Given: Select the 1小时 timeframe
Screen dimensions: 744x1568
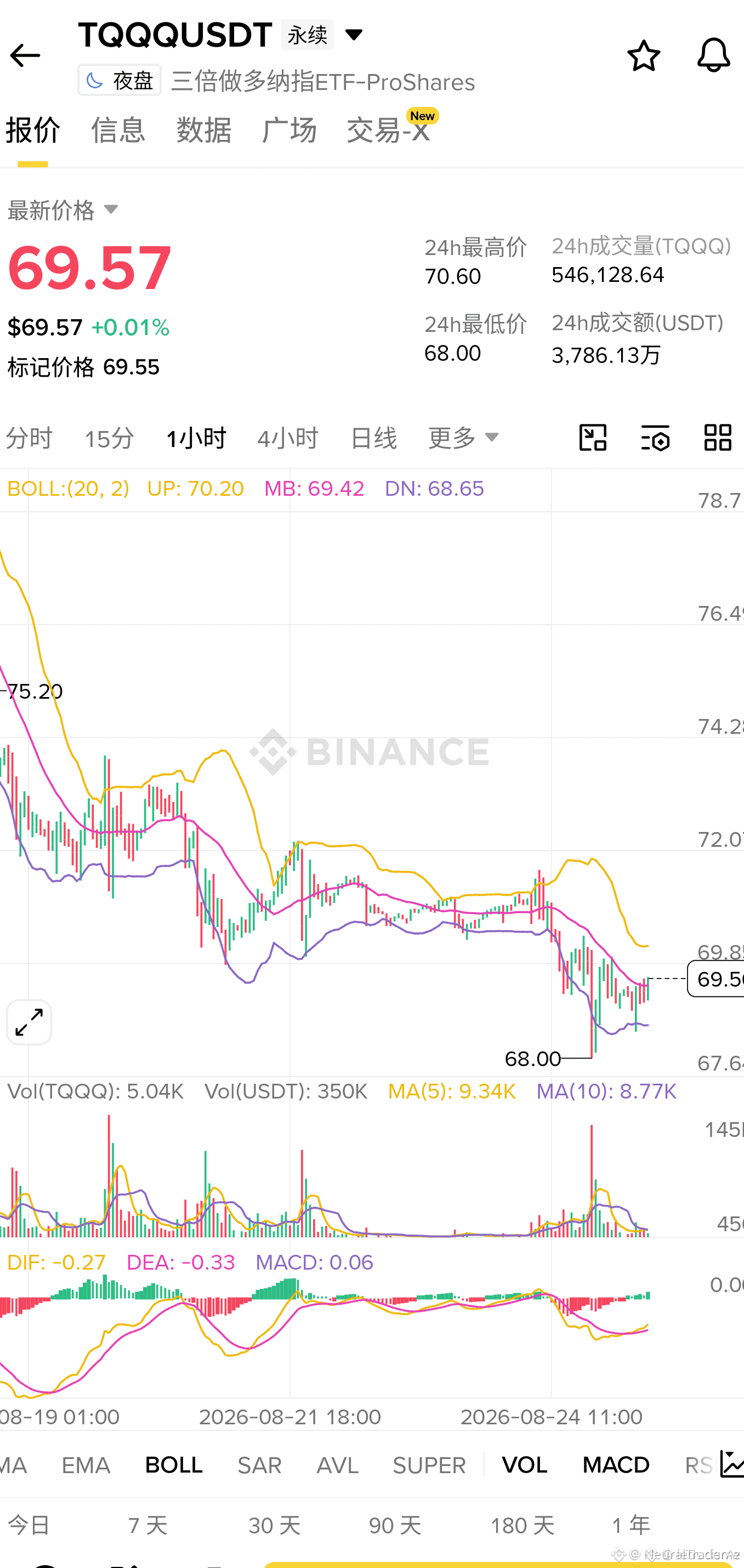Looking at the screenshot, I should pos(196,438).
